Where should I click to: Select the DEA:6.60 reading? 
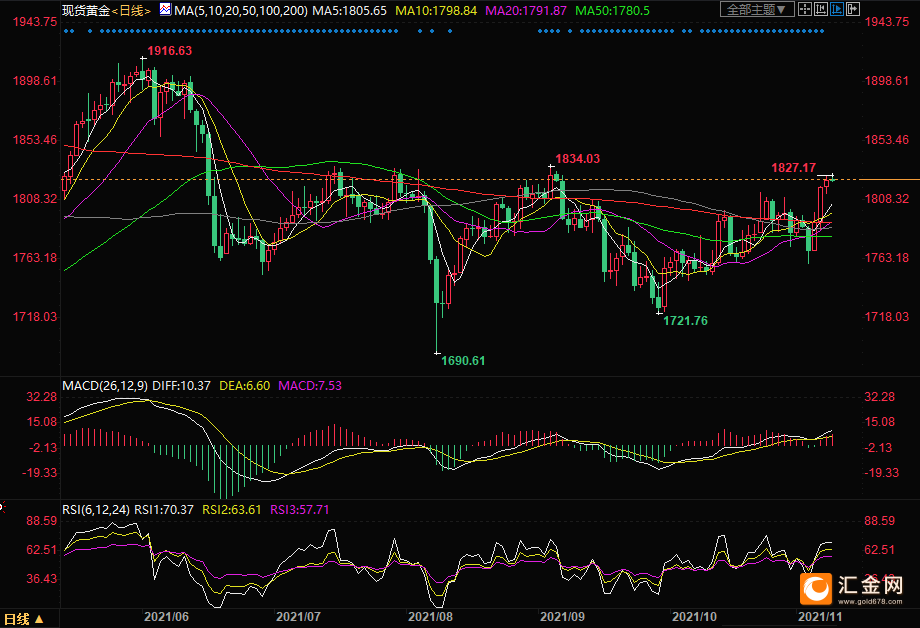click(x=245, y=386)
